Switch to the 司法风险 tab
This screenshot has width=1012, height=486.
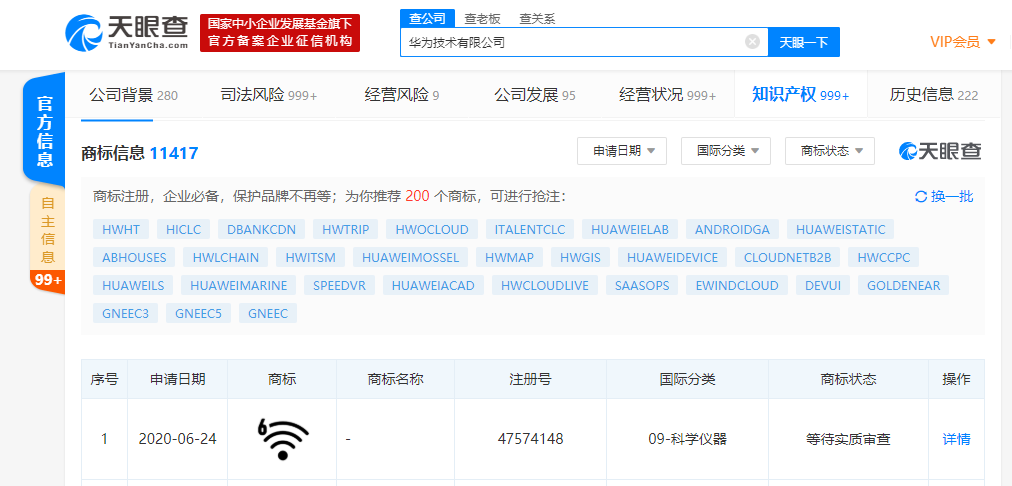[268, 95]
